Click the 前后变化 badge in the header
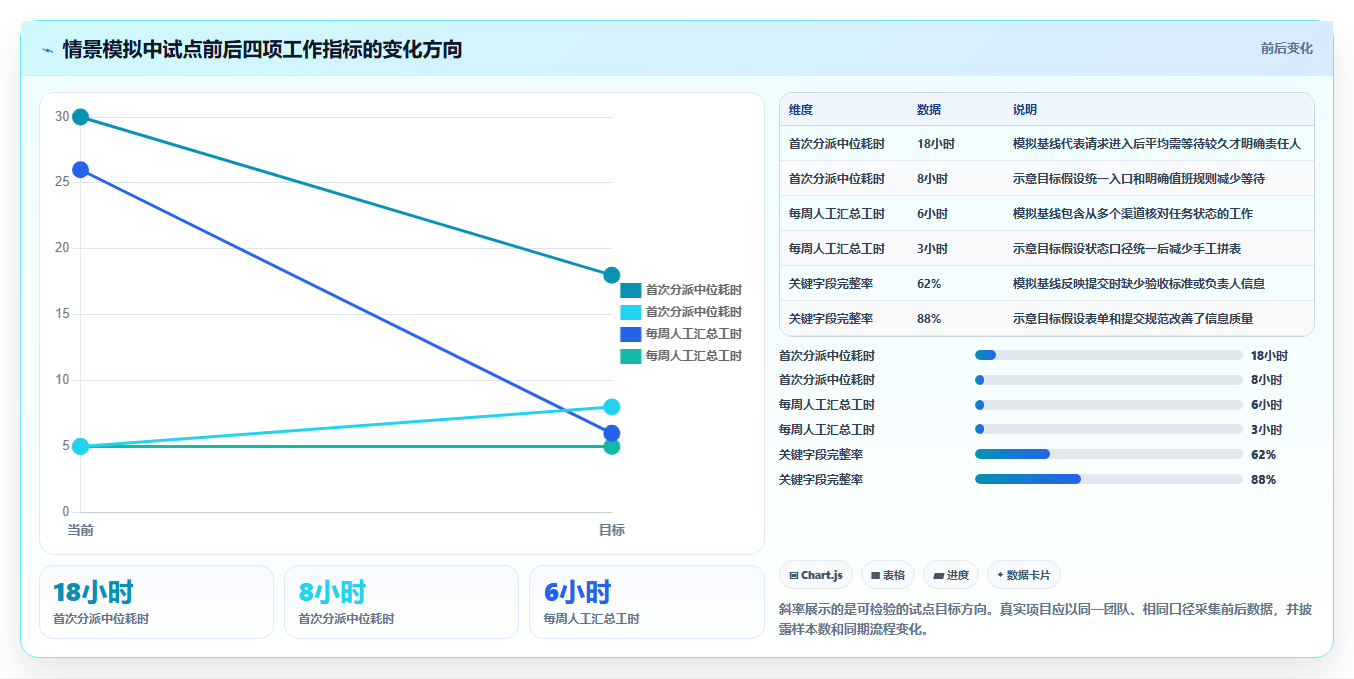1354x679 pixels. click(1286, 48)
